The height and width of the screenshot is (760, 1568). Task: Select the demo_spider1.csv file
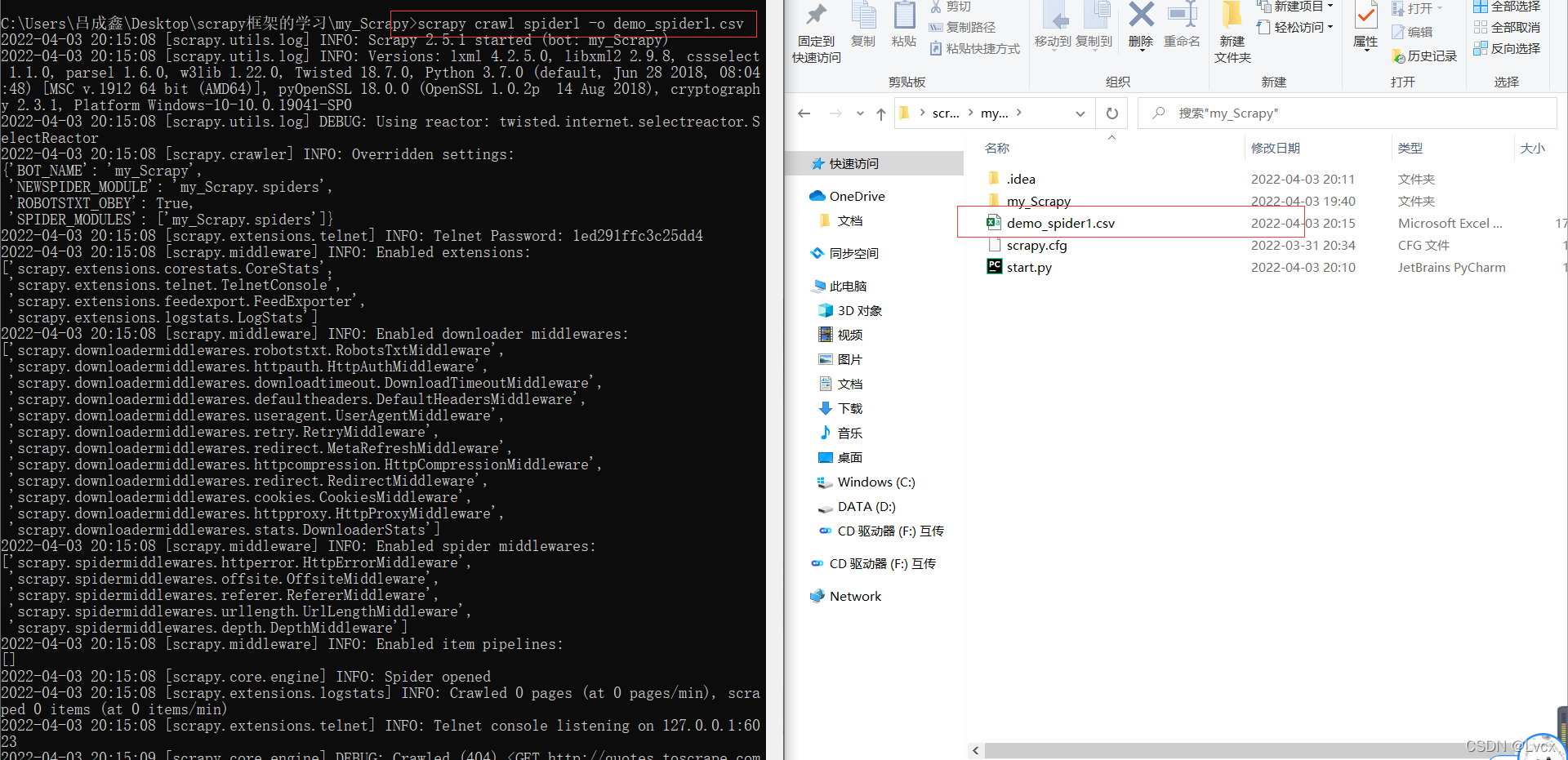pos(1061,223)
